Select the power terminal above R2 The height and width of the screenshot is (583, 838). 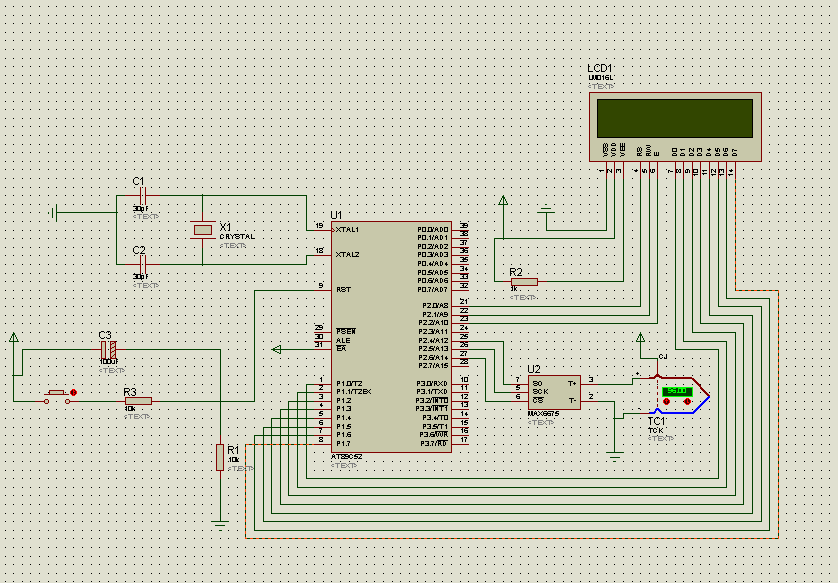tap(503, 200)
